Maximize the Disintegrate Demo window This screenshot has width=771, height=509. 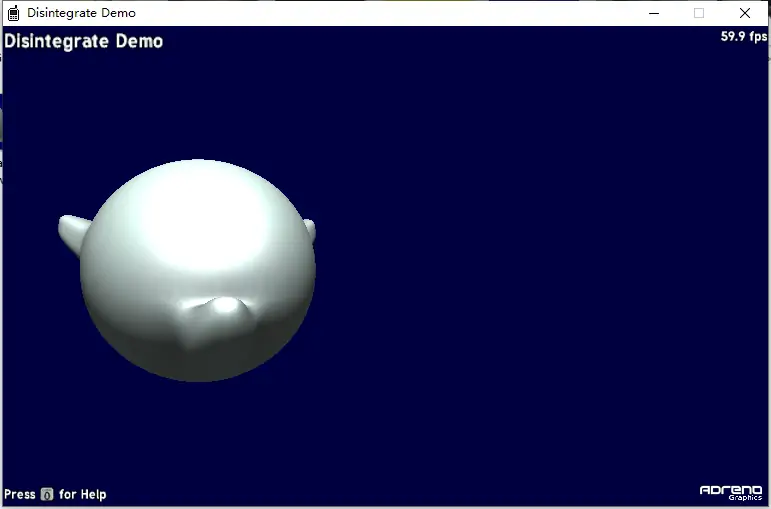click(699, 13)
